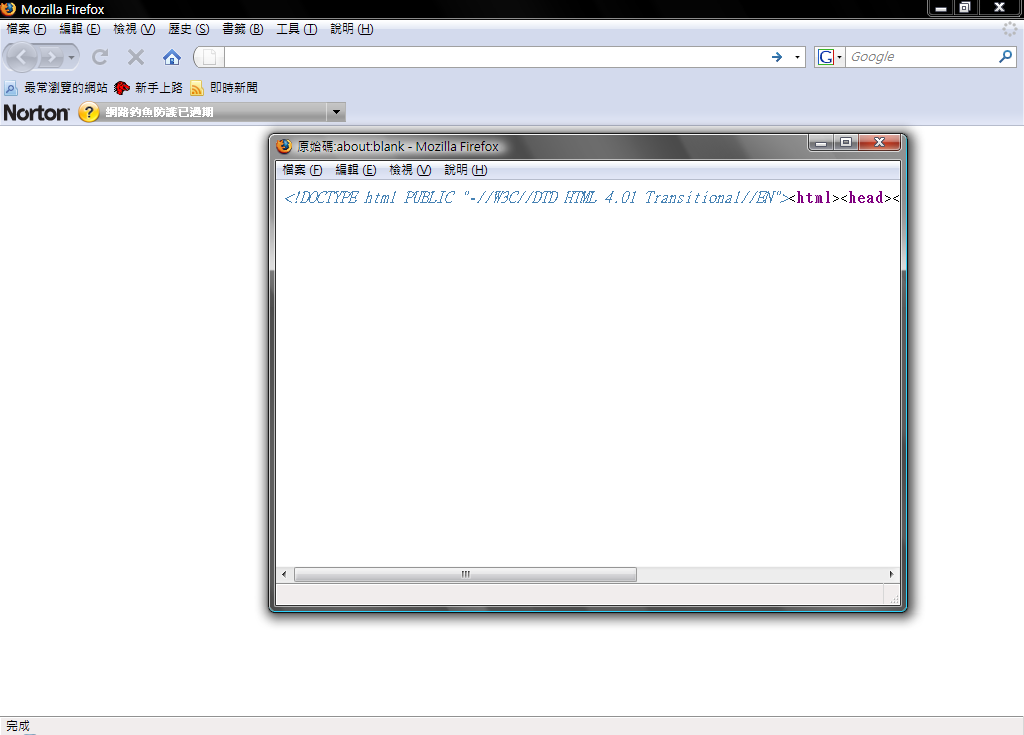The height and width of the screenshot is (735, 1024).
Task: Open the 書籤 (B) bookmarks menu
Action: (242, 29)
